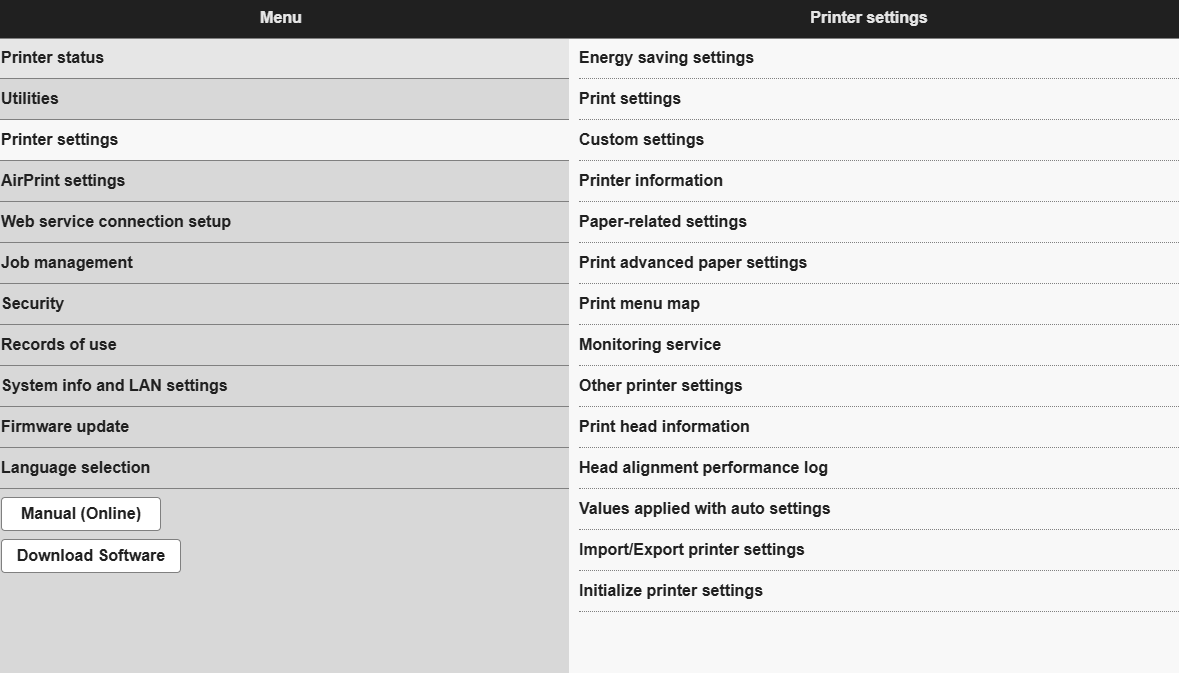Start Web service connection setup
1179x673 pixels.
(113, 221)
